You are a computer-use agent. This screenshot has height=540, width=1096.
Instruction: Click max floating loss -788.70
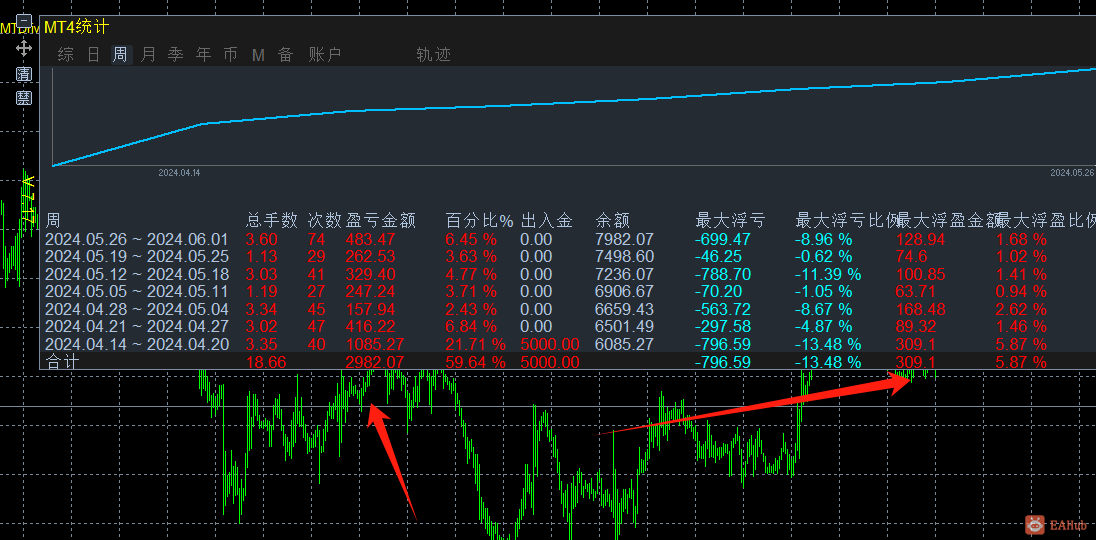[723, 275]
